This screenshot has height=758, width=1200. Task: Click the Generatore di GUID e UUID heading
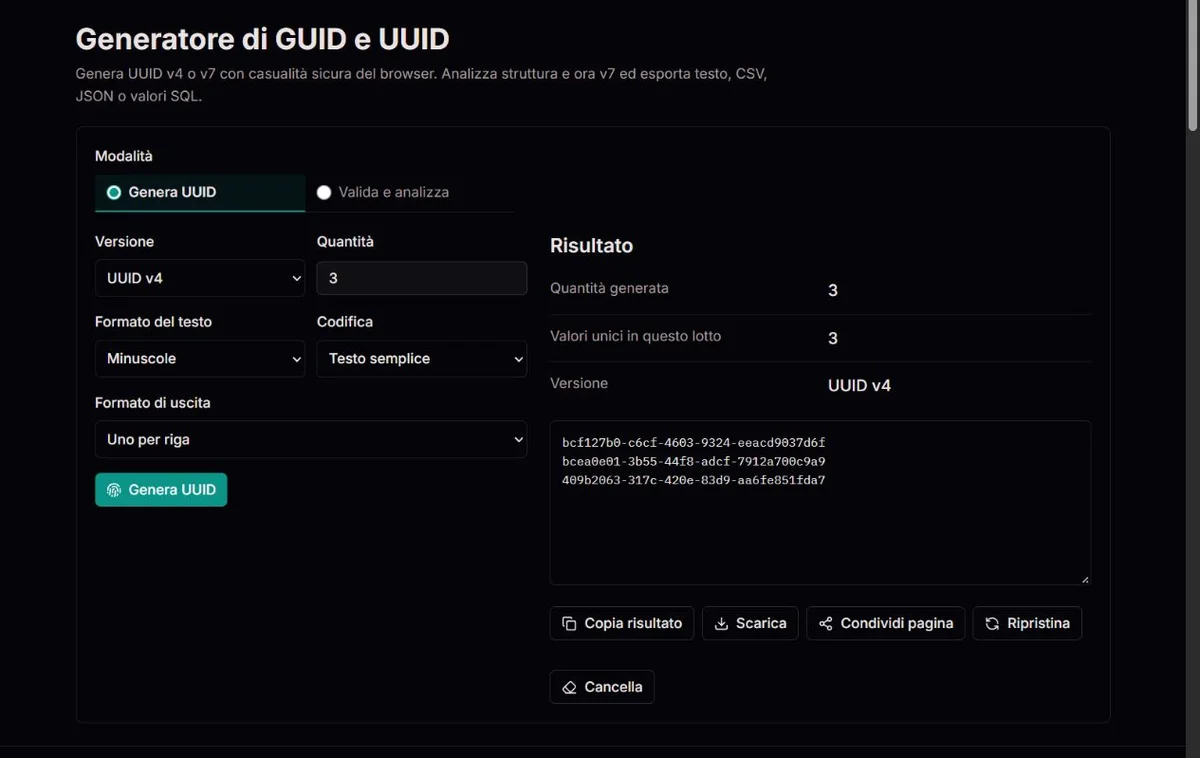click(262, 39)
